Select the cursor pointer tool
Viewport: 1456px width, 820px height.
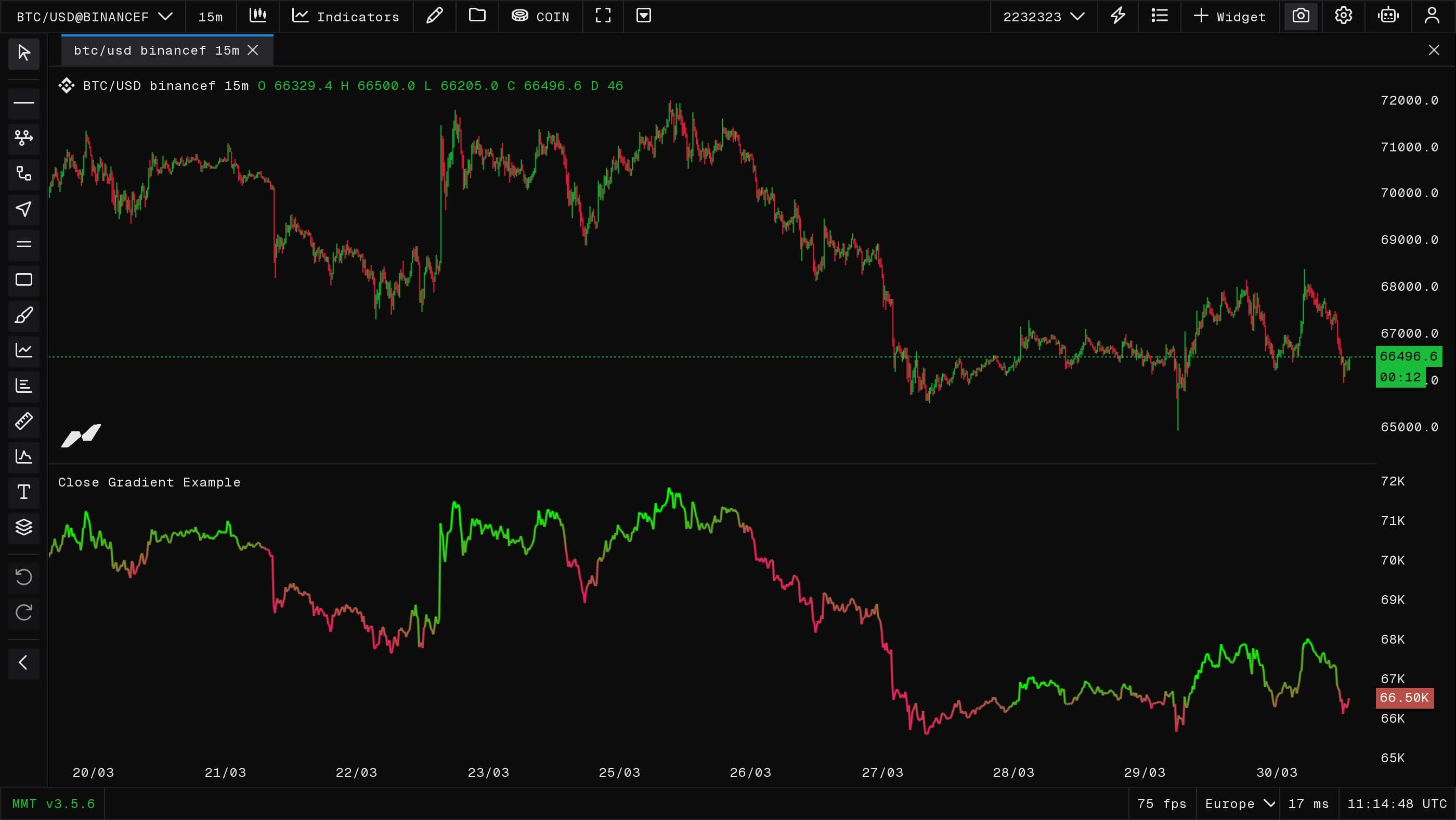point(24,53)
